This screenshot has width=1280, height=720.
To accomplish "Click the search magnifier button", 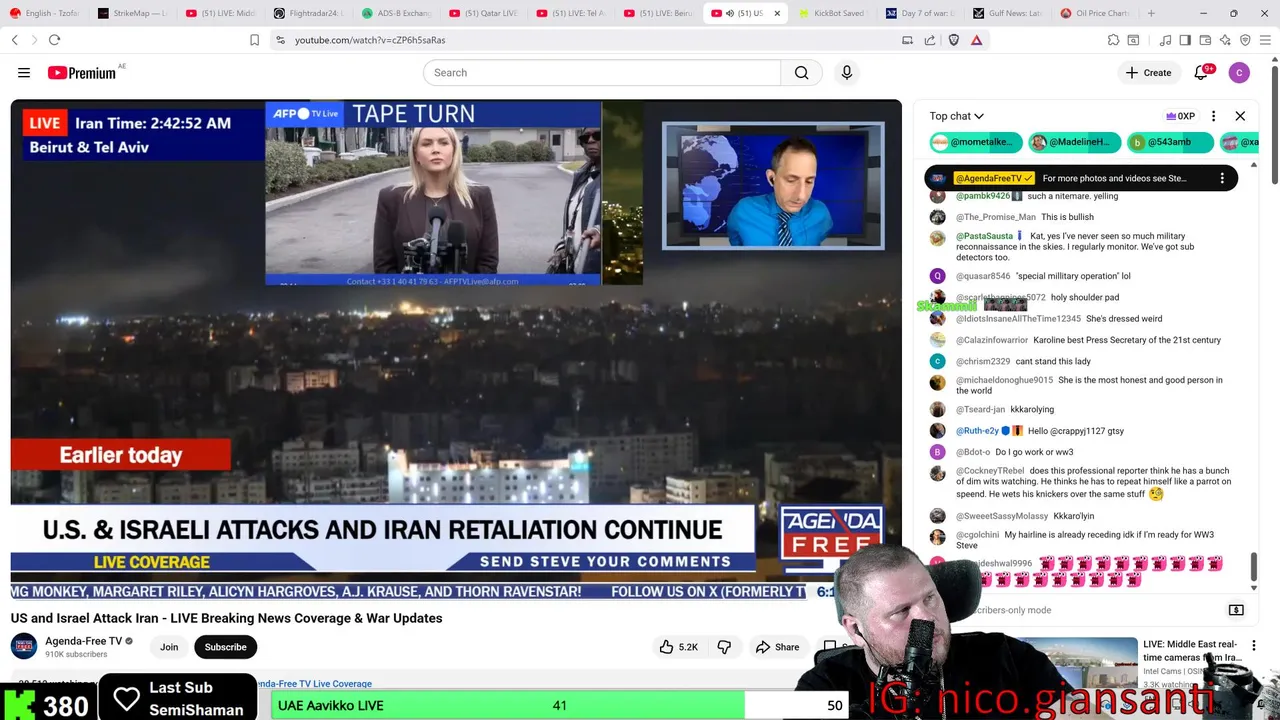I will pyautogui.click(x=801, y=73).
